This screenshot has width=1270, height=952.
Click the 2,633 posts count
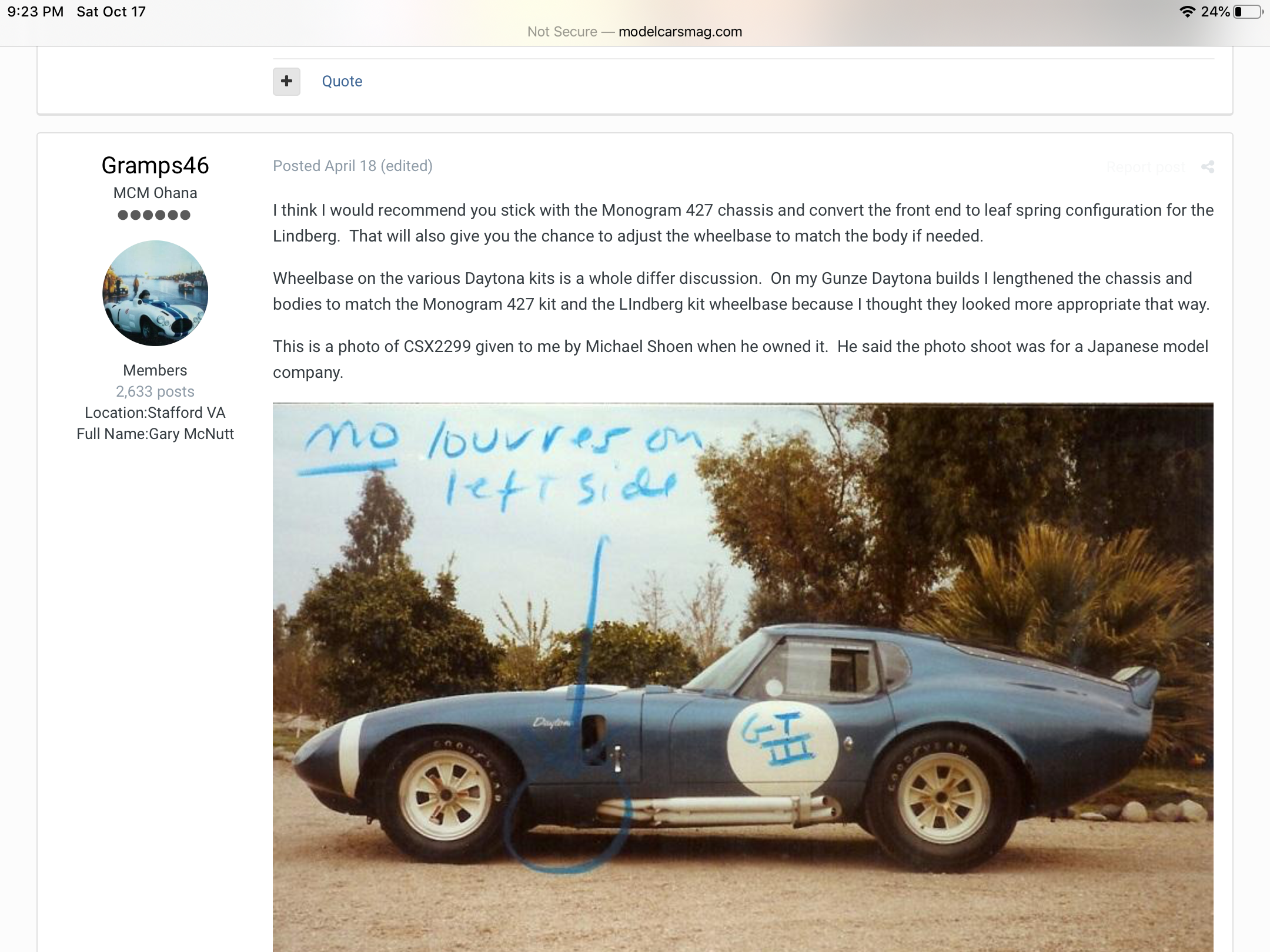click(155, 391)
